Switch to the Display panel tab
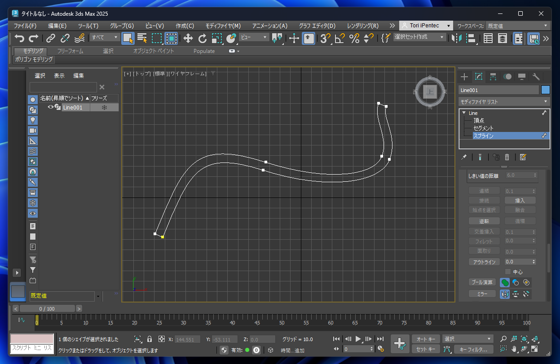The height and width of the screenshot is (364, 560). coord(522,76)
